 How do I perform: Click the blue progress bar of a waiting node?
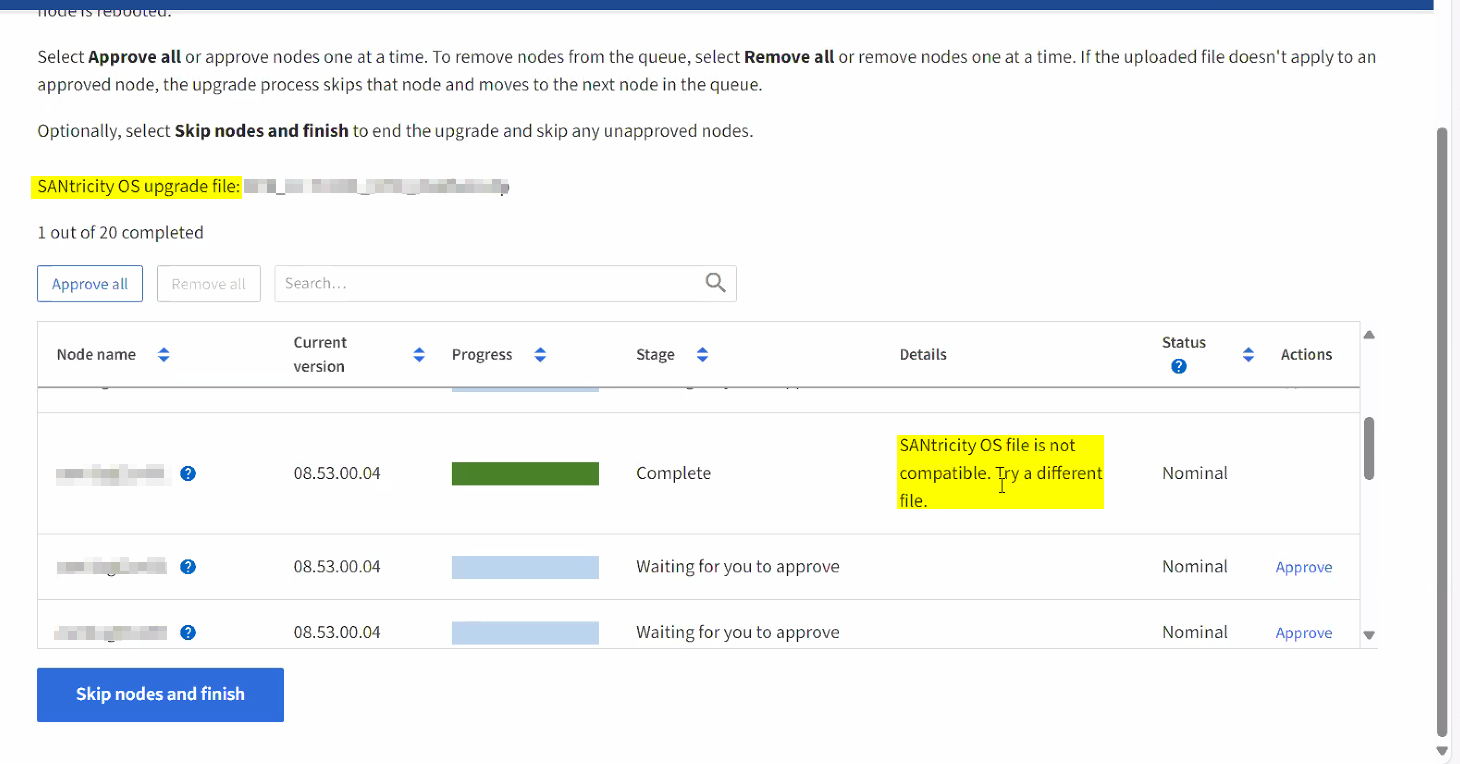[x=525, y=566]
